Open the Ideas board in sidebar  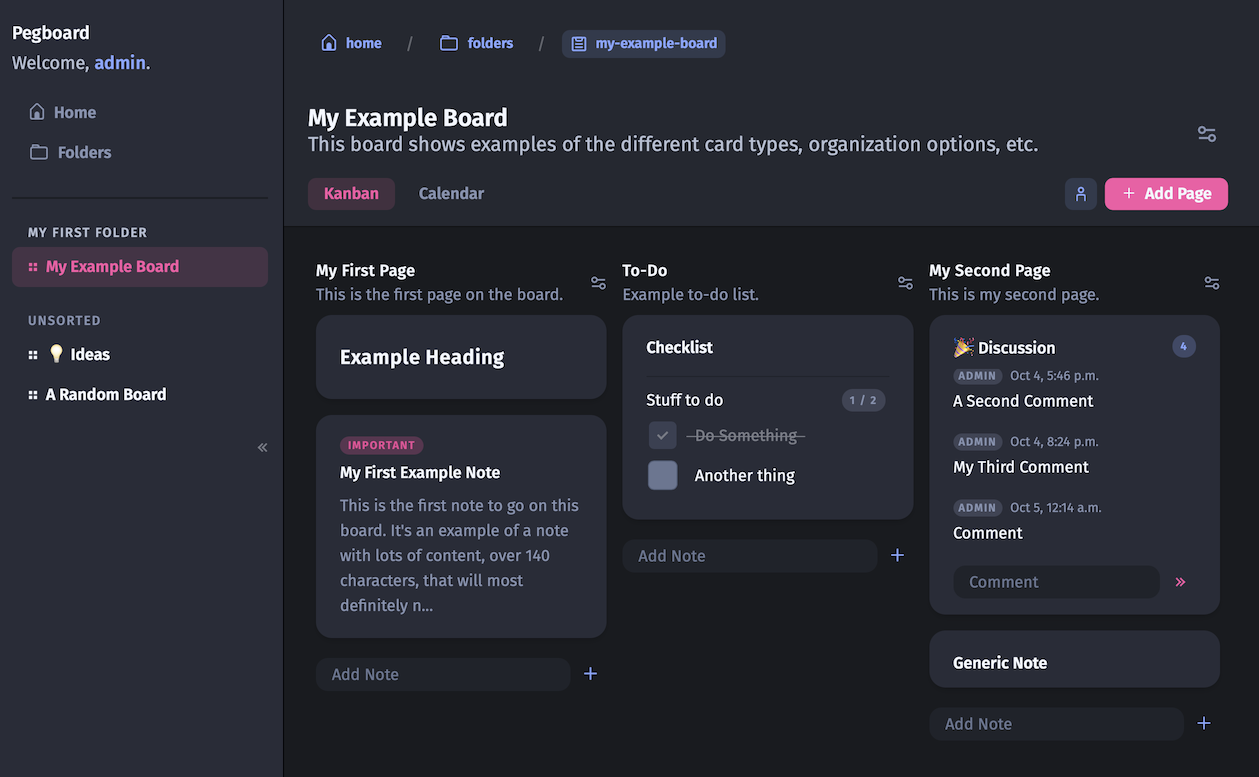point(89,354)
